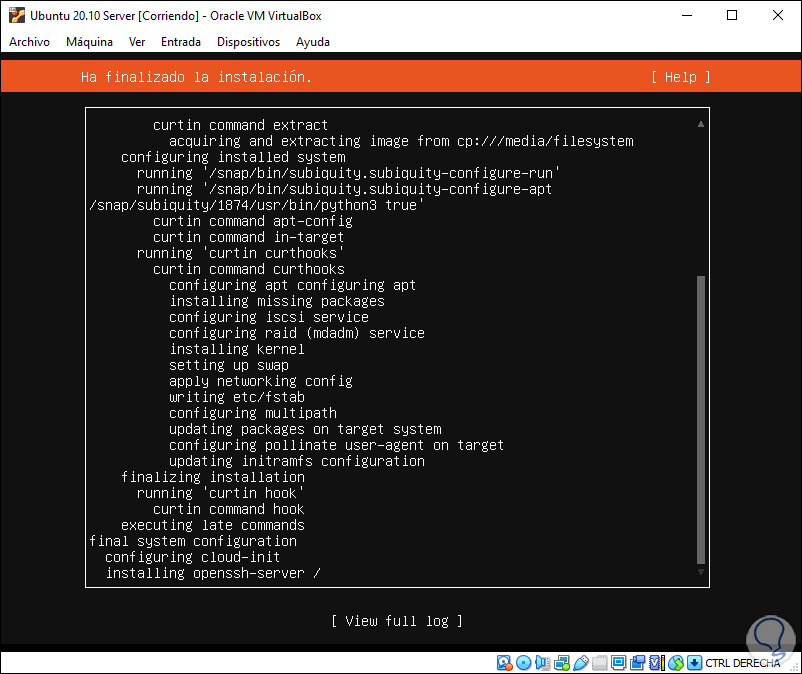Open network adapter icon in status bar
The width and height of the screenshot is (802, 674).
[562, 663]
